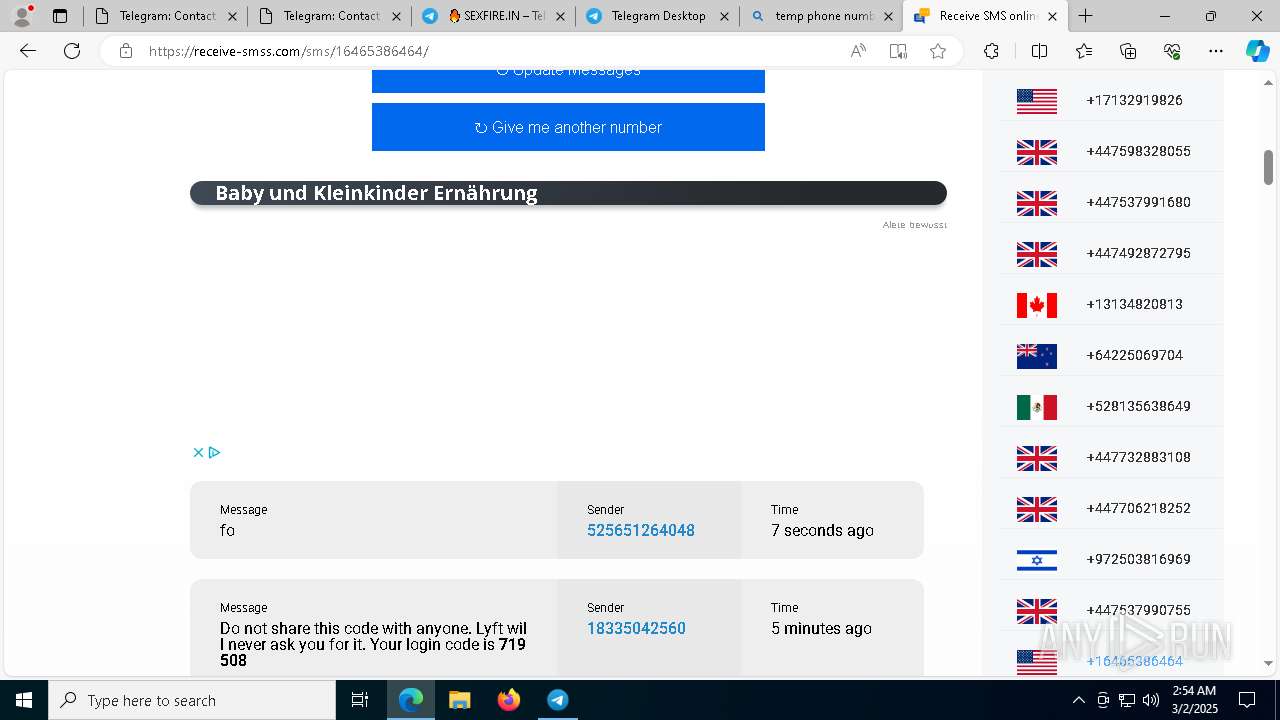Click the Canada flag icon
1280x720 pixels.
1036,305
